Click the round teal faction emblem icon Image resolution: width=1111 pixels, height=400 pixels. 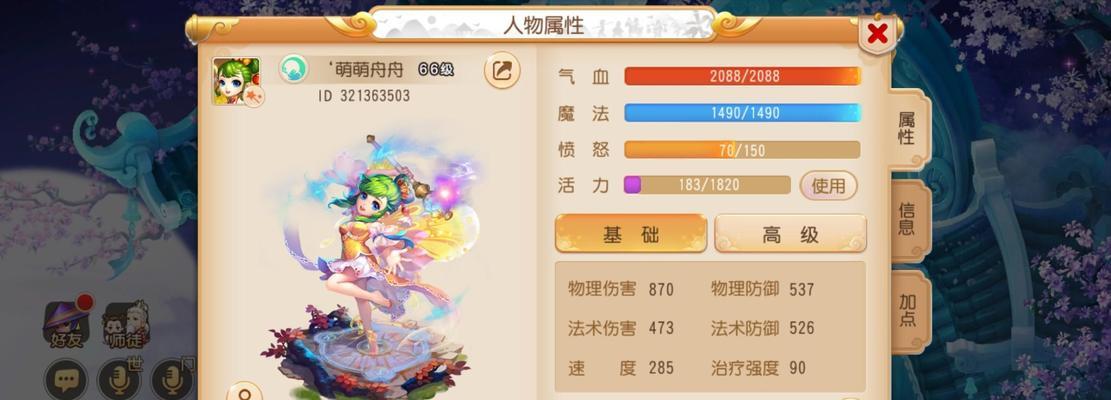click(x=293, y=69)
